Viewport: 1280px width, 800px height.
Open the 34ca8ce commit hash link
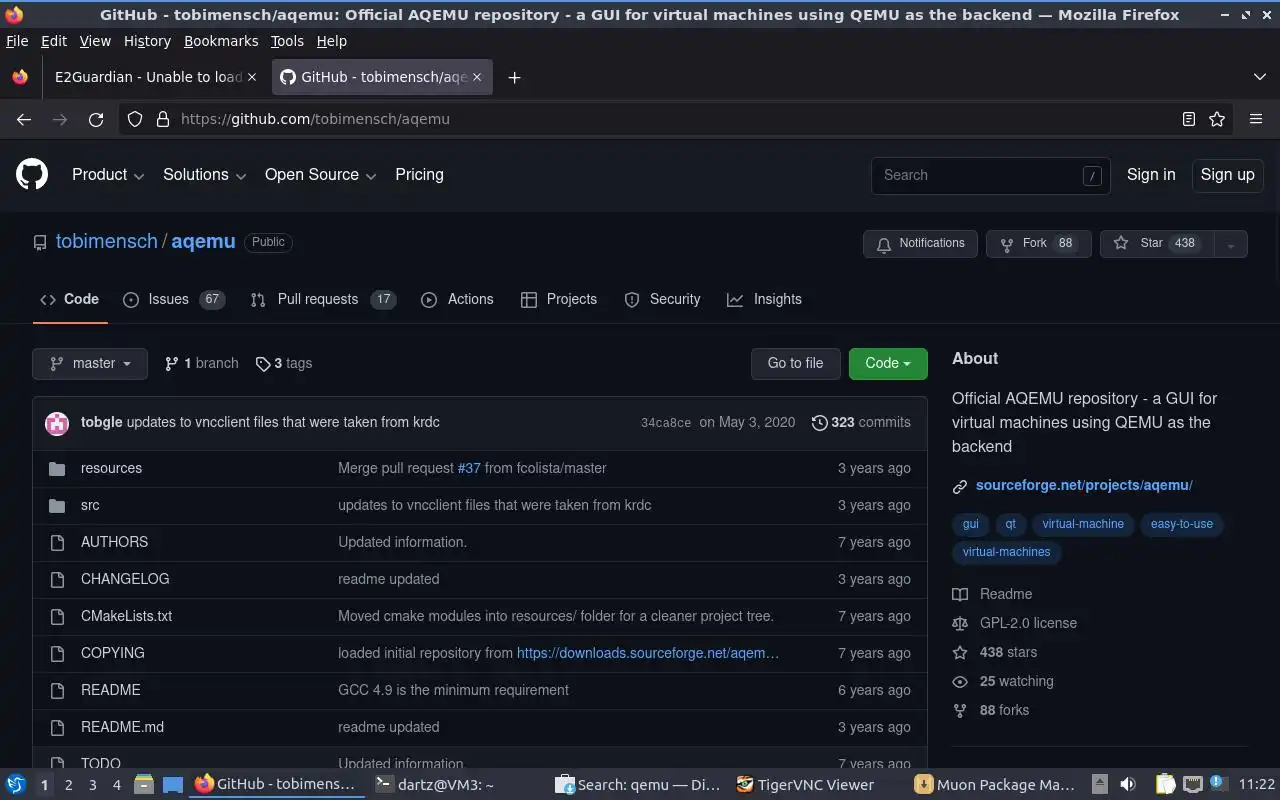click(x=666, y=423)
